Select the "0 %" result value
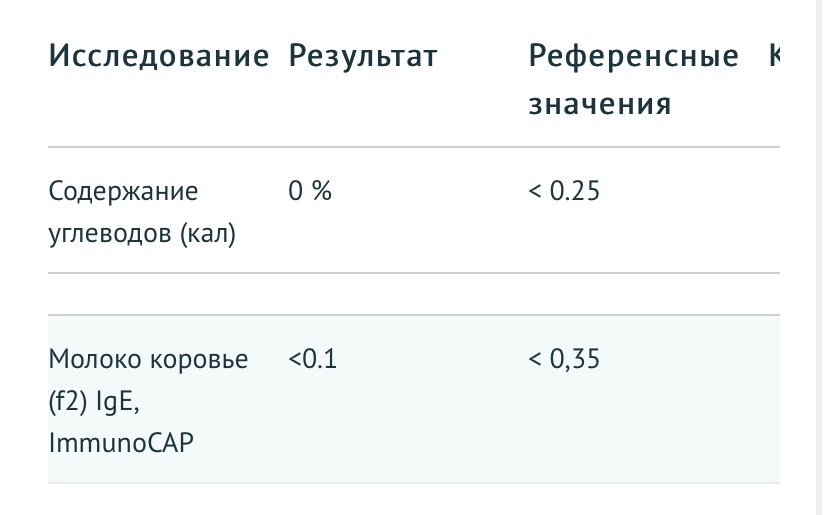This screenshot has height=515, width=828. [x=309, y=191]
